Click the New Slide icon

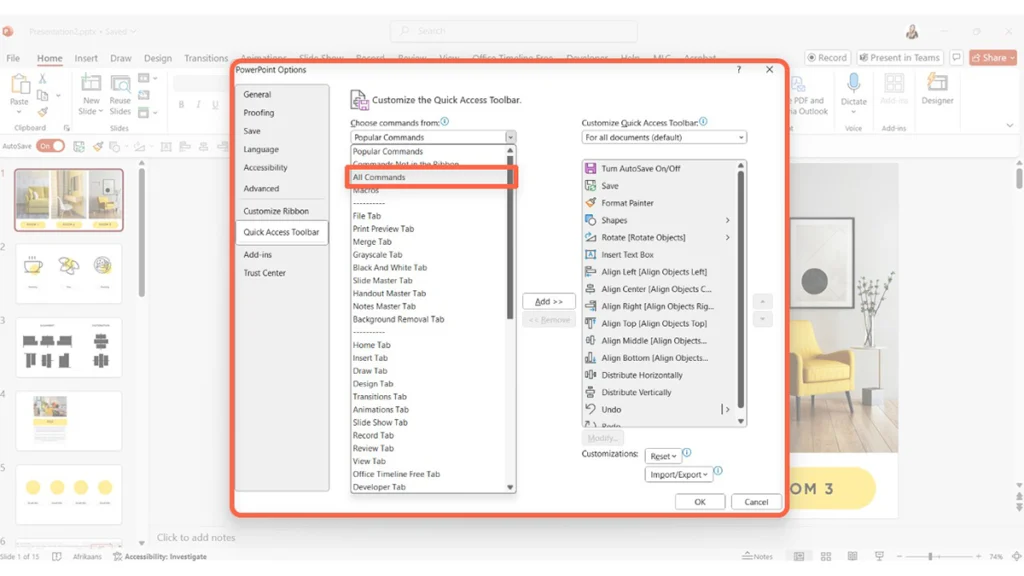pyautogui.click(x=91, y=84)
